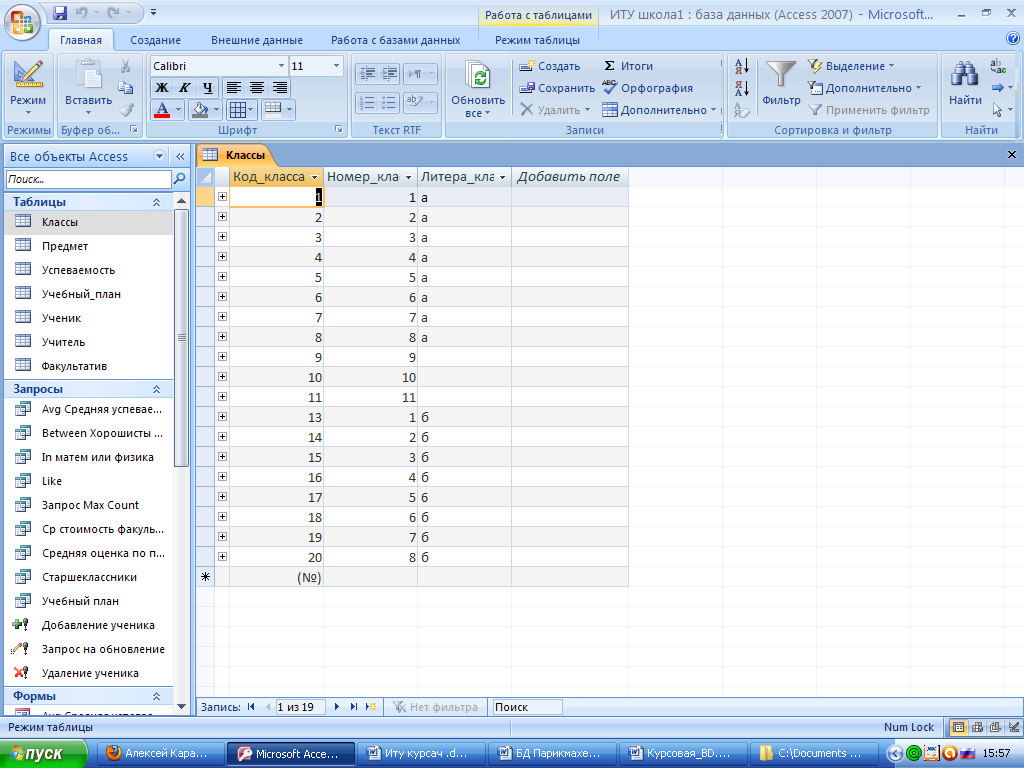1024x768 pixels.
Task: Open the Старшеклассники query
Action: [x=89, y=577]
